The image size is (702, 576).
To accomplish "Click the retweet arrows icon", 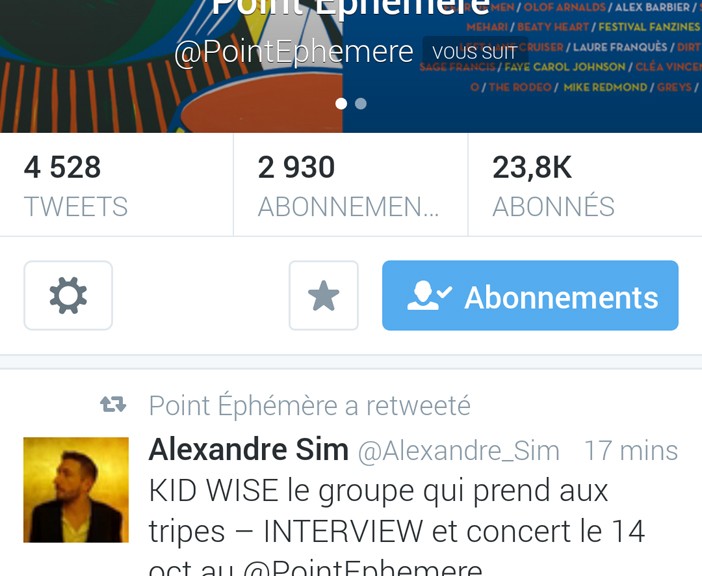I will coord(113,404).
